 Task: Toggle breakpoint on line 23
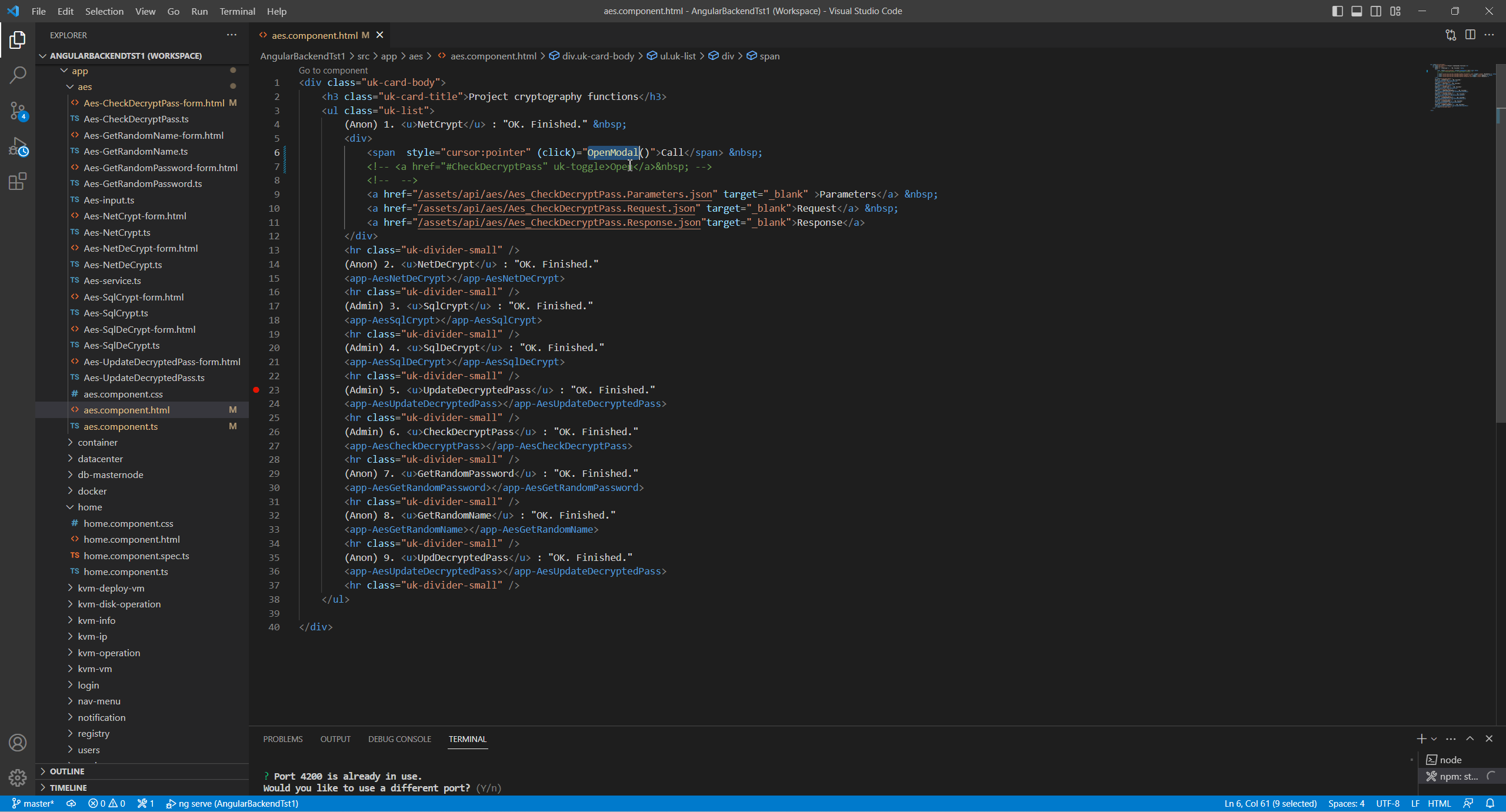pyautogui.click(x=256, y=390)
